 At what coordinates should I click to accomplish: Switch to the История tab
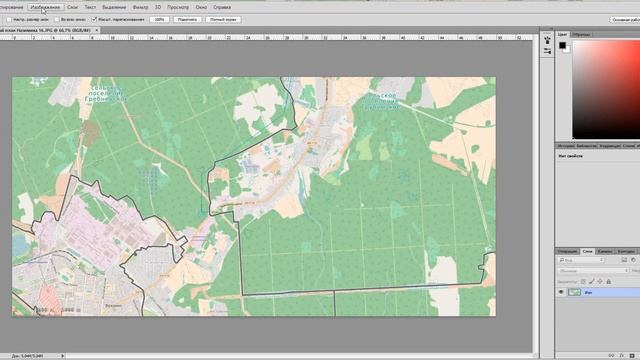566,146
